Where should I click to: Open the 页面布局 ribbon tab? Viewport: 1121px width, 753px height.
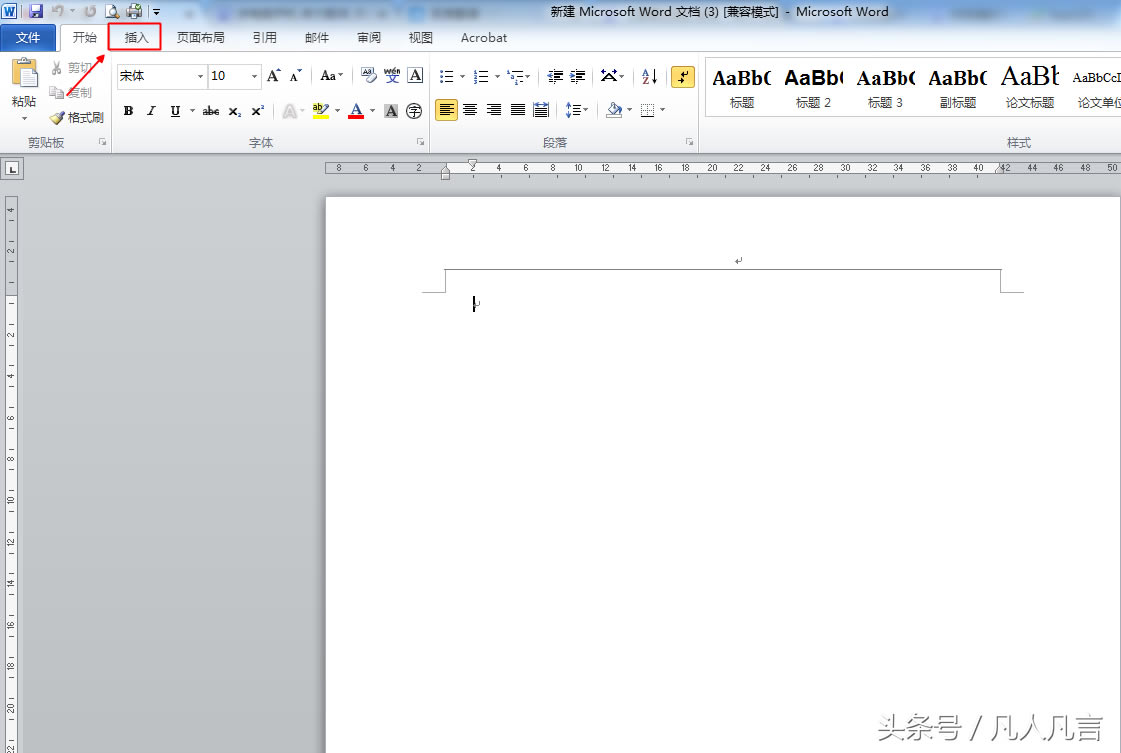(x=200, y=38)
